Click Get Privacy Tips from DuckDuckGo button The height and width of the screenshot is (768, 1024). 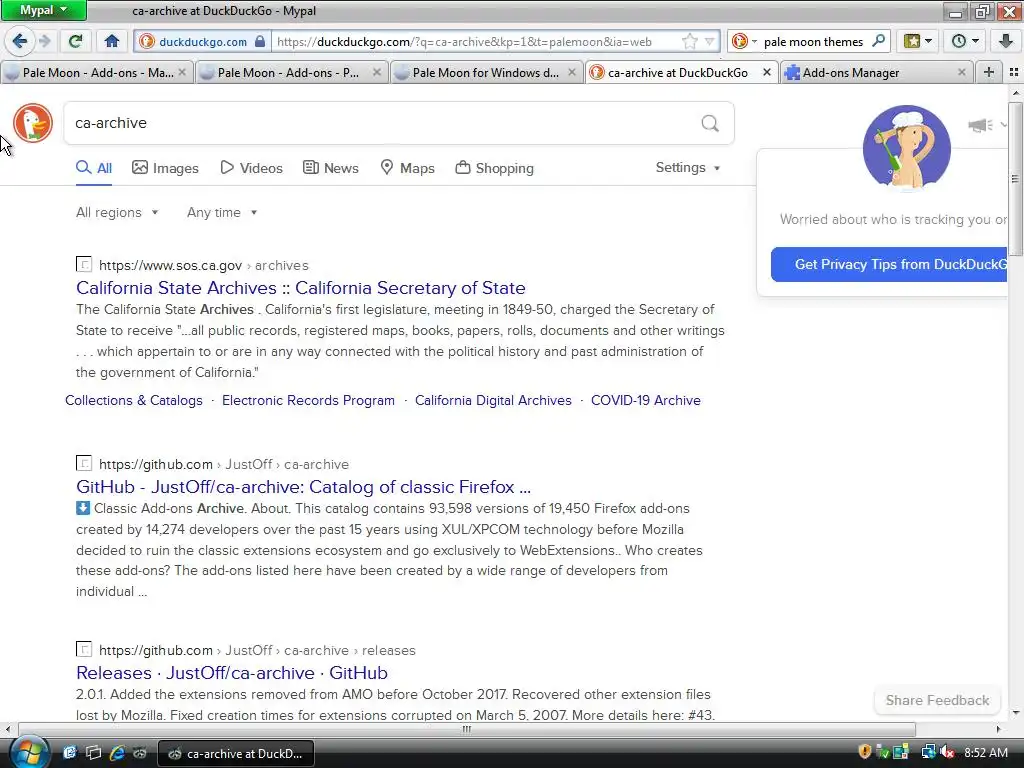[889, 264]
